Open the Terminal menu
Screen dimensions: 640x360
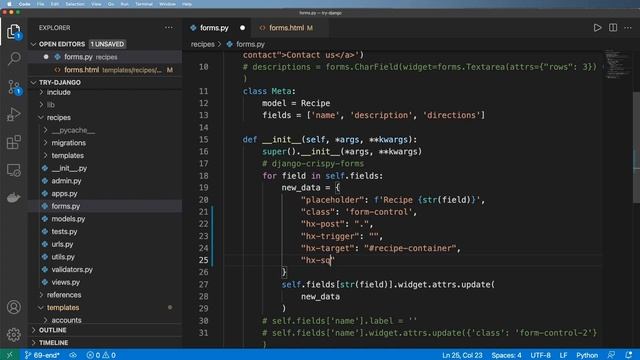coord(144,4)
